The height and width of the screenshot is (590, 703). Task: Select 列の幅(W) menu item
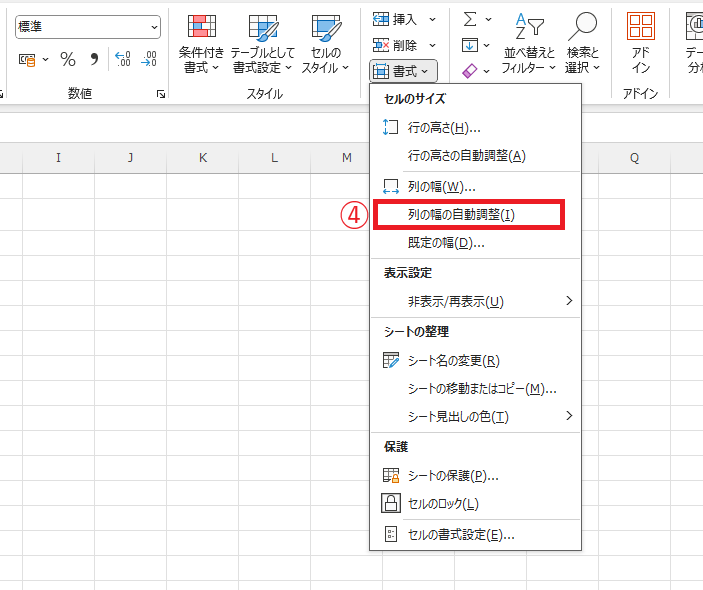[x=475, y=187]
